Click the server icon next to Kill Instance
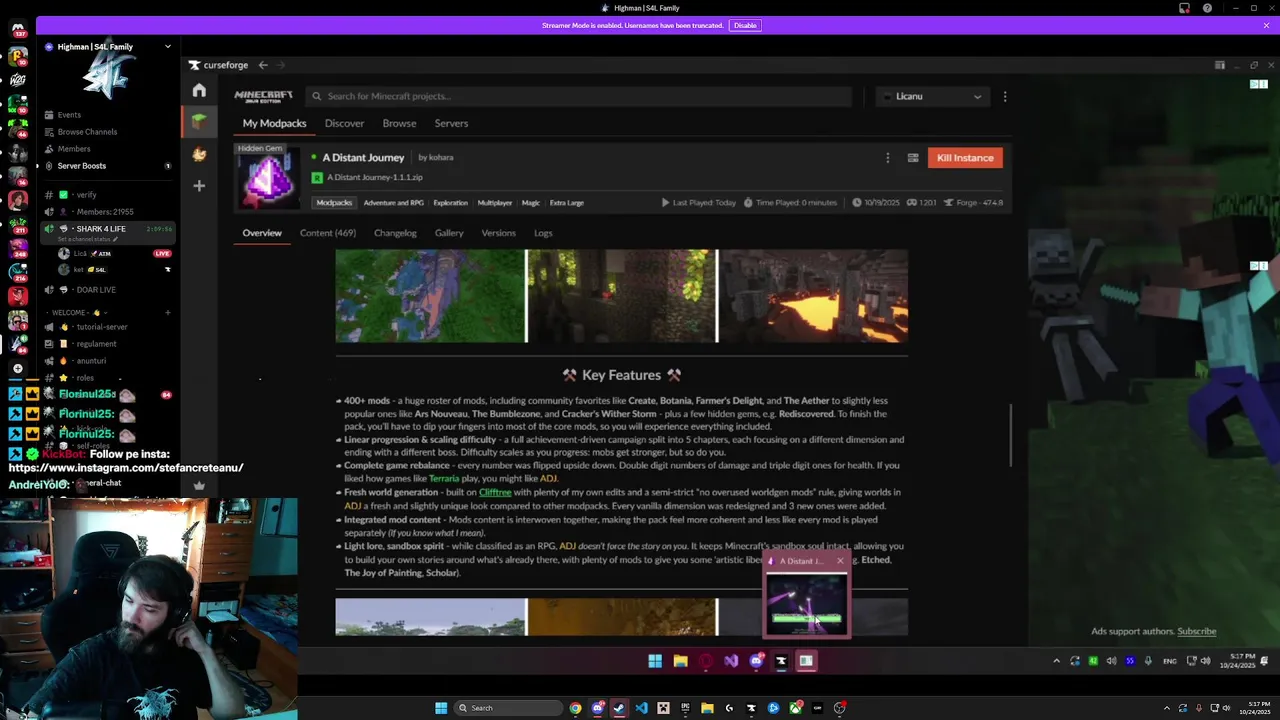This screenshot has height=720, width=1280. click(913, 158)
